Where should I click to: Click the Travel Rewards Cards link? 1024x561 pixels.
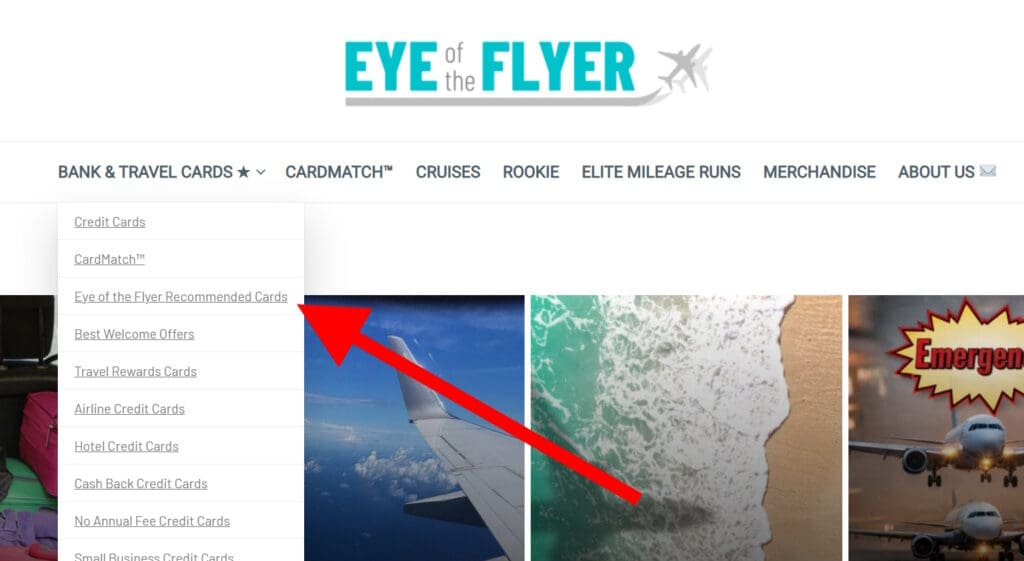coord(136,372)
